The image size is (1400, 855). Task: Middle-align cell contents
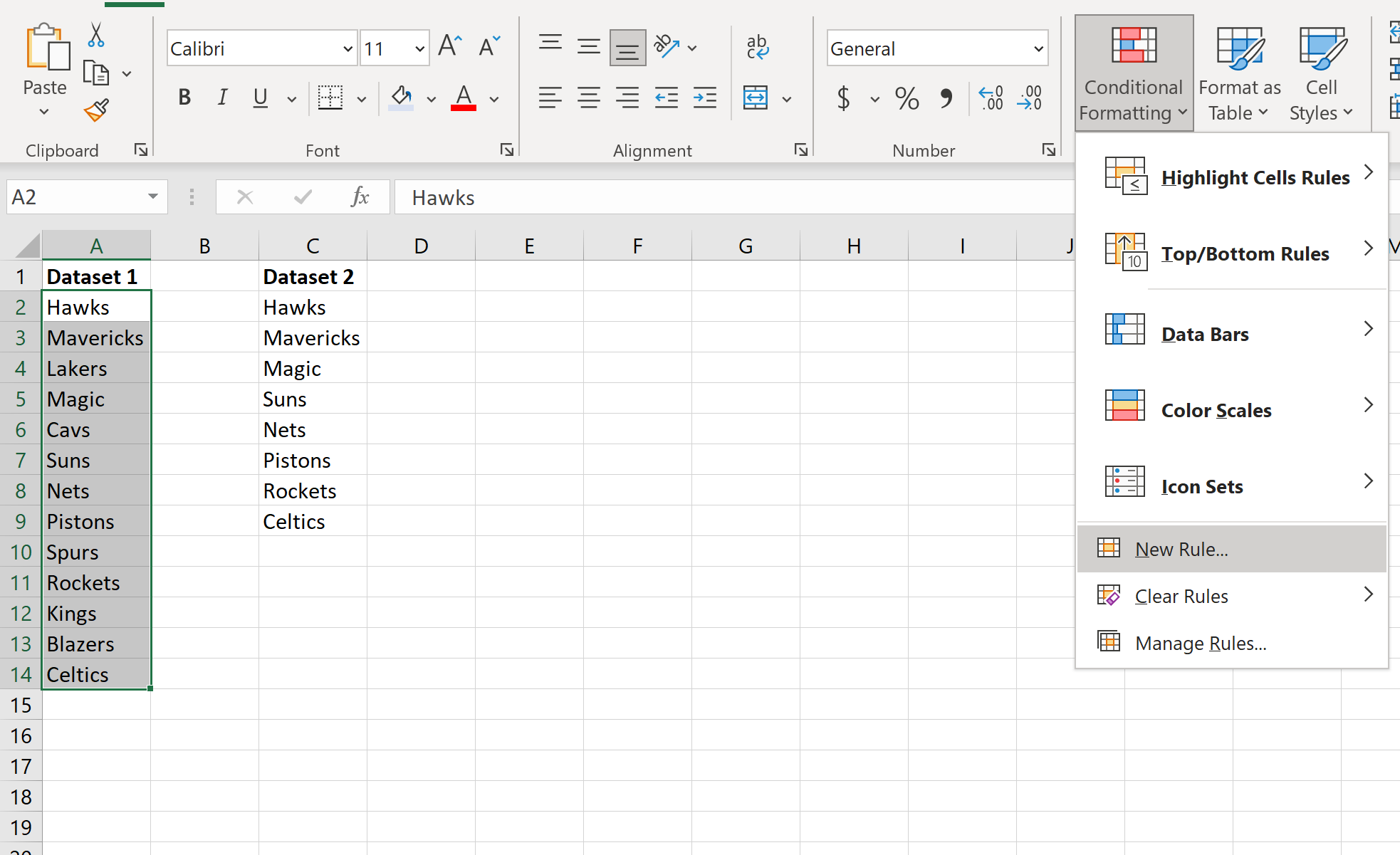click(x=588, y=47)
